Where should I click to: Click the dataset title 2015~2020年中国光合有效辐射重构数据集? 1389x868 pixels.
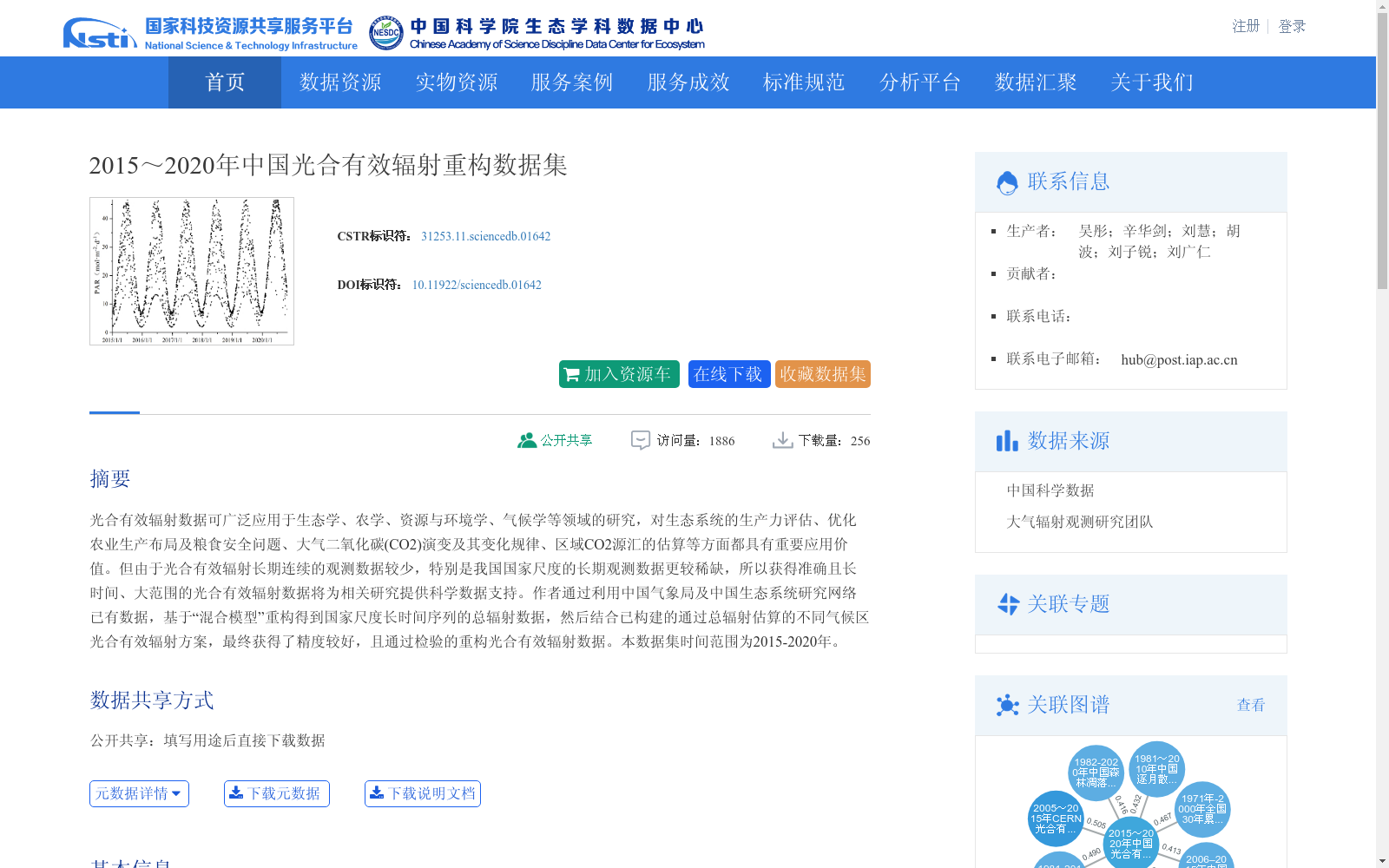point(328,165)
